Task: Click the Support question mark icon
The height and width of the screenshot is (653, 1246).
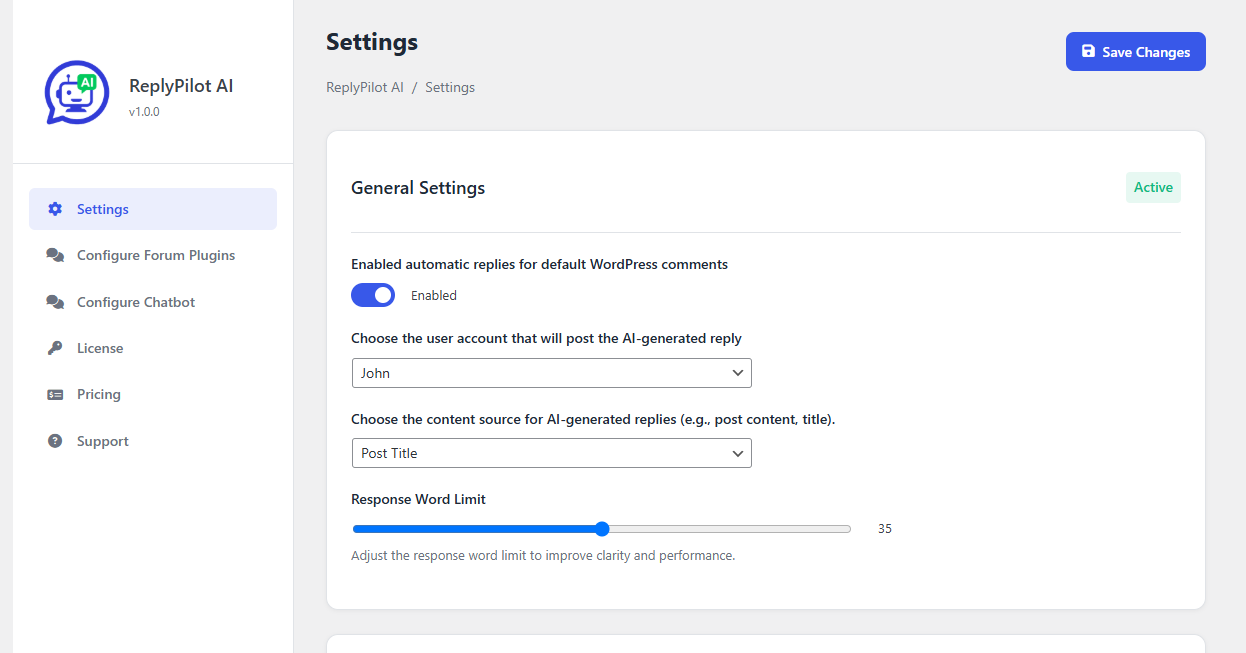Action: pos(55,441)
